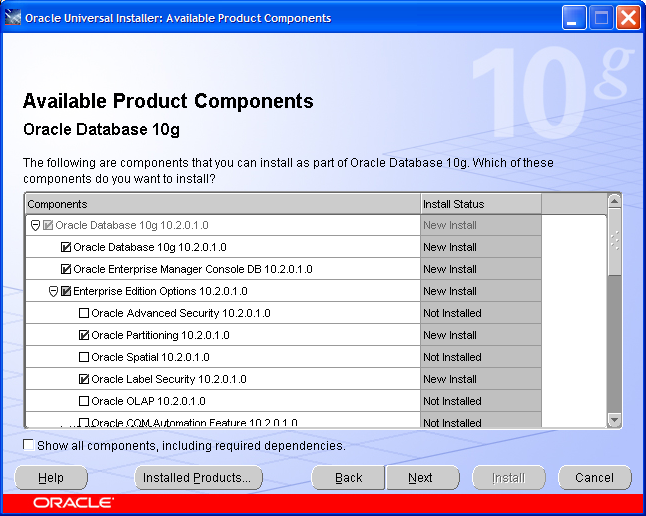Screen dimensions: 646x516
Task: Collapse the top-level Oracle Database 10g node
Action: pos(35,225)
